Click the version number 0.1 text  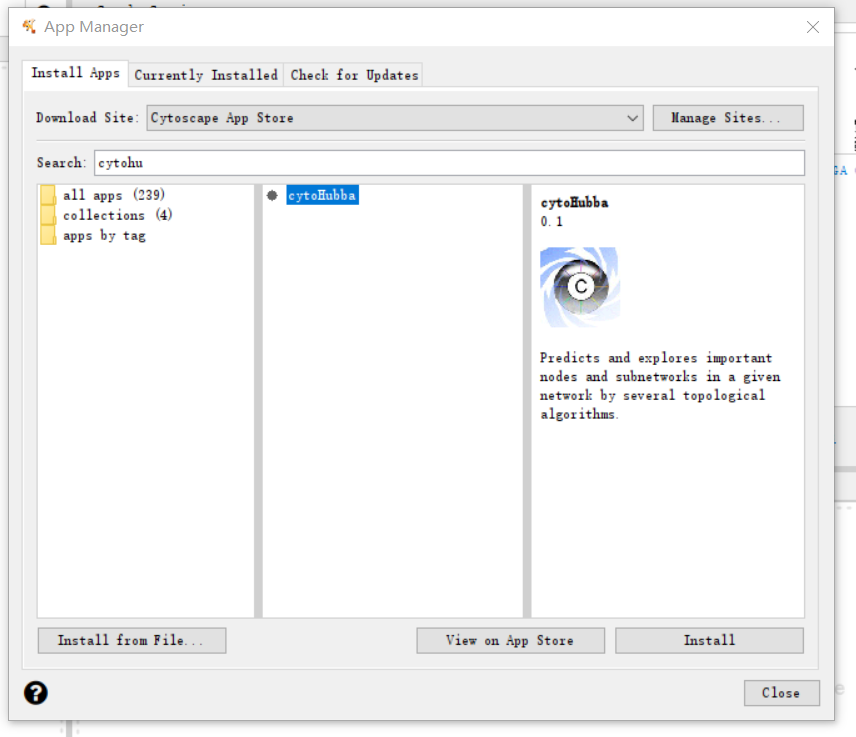tap(551, 221)
